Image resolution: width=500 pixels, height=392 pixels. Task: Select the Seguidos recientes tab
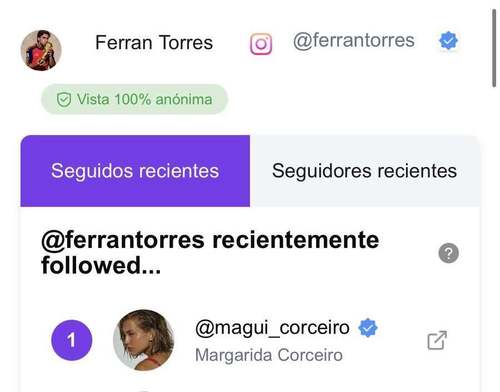(135, 171)
